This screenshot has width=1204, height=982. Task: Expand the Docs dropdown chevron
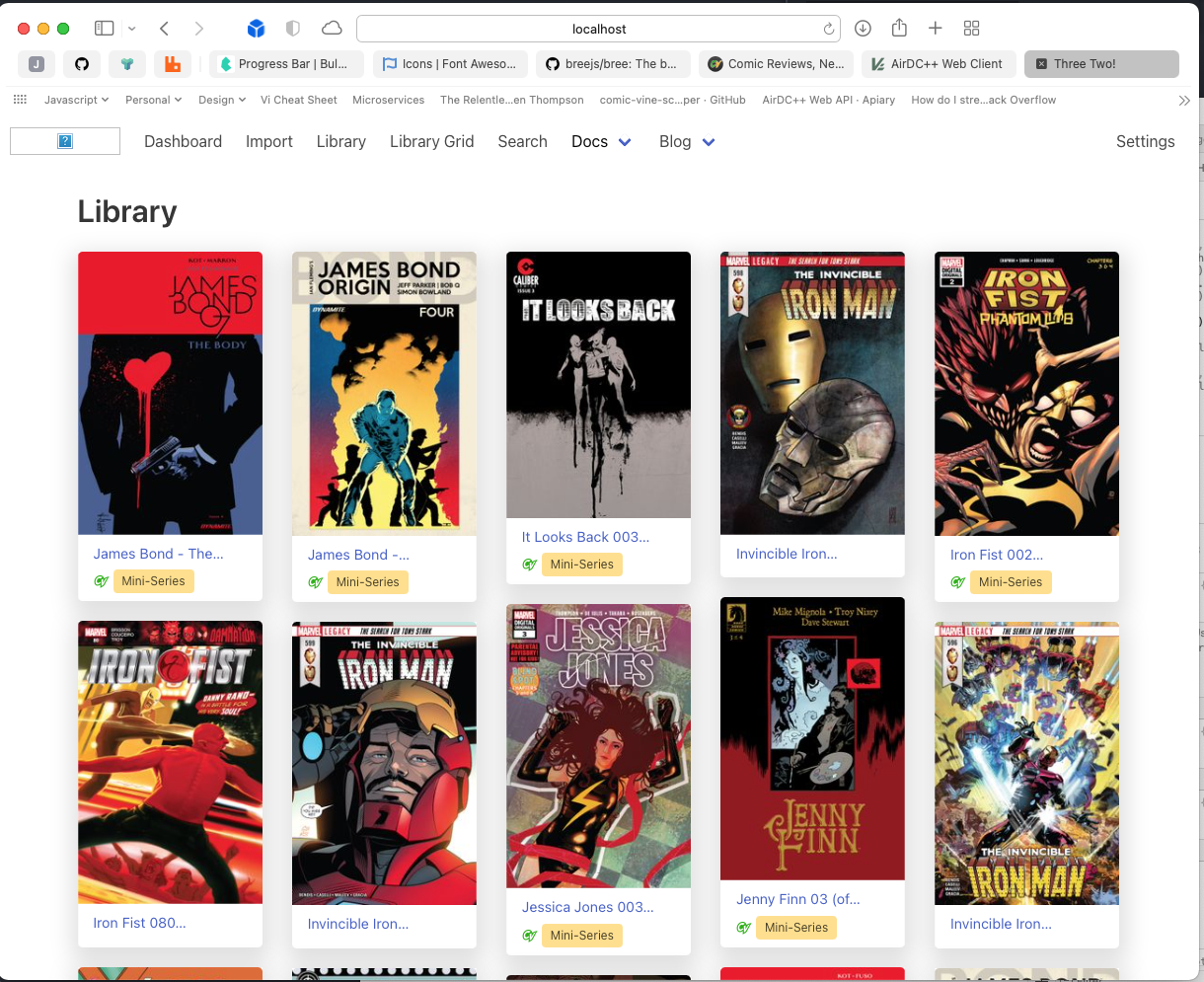coord(625,142)
